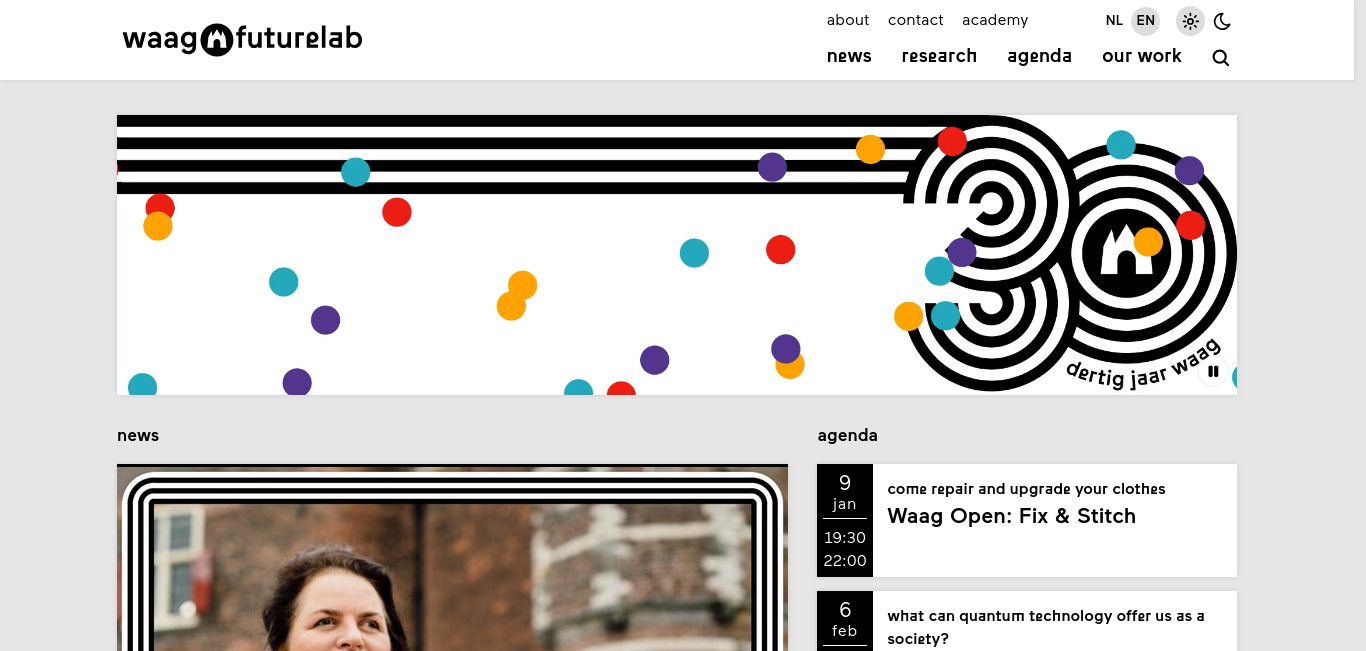Open the featured news photo thumbnail

point(452,558)
